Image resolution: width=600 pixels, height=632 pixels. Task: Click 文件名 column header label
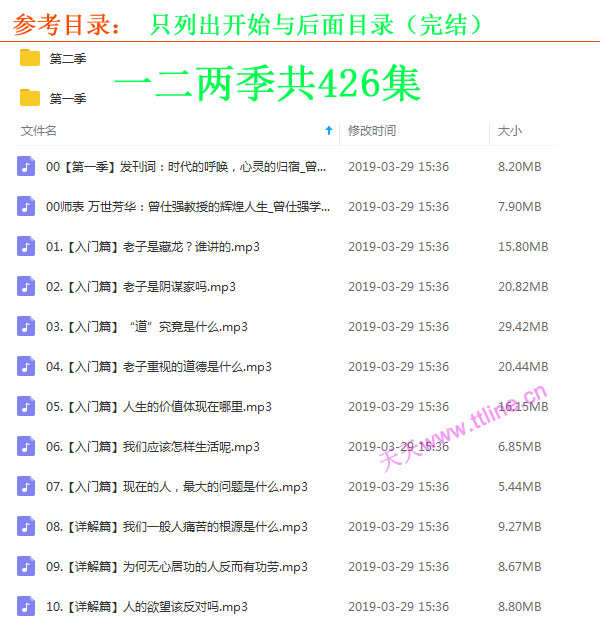point(39,131)
